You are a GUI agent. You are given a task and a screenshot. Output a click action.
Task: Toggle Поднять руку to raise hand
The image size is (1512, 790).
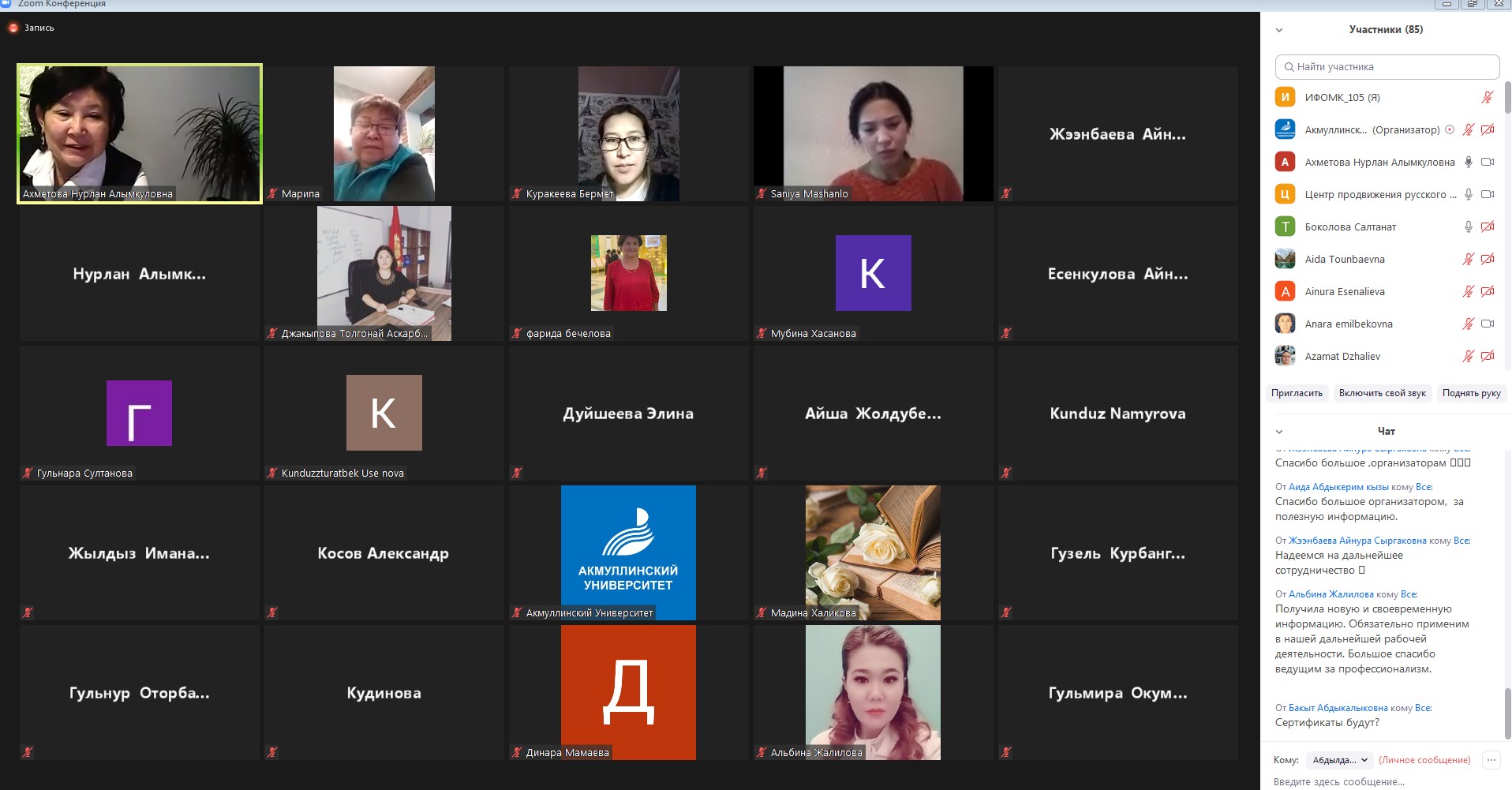coord(1471,393)
